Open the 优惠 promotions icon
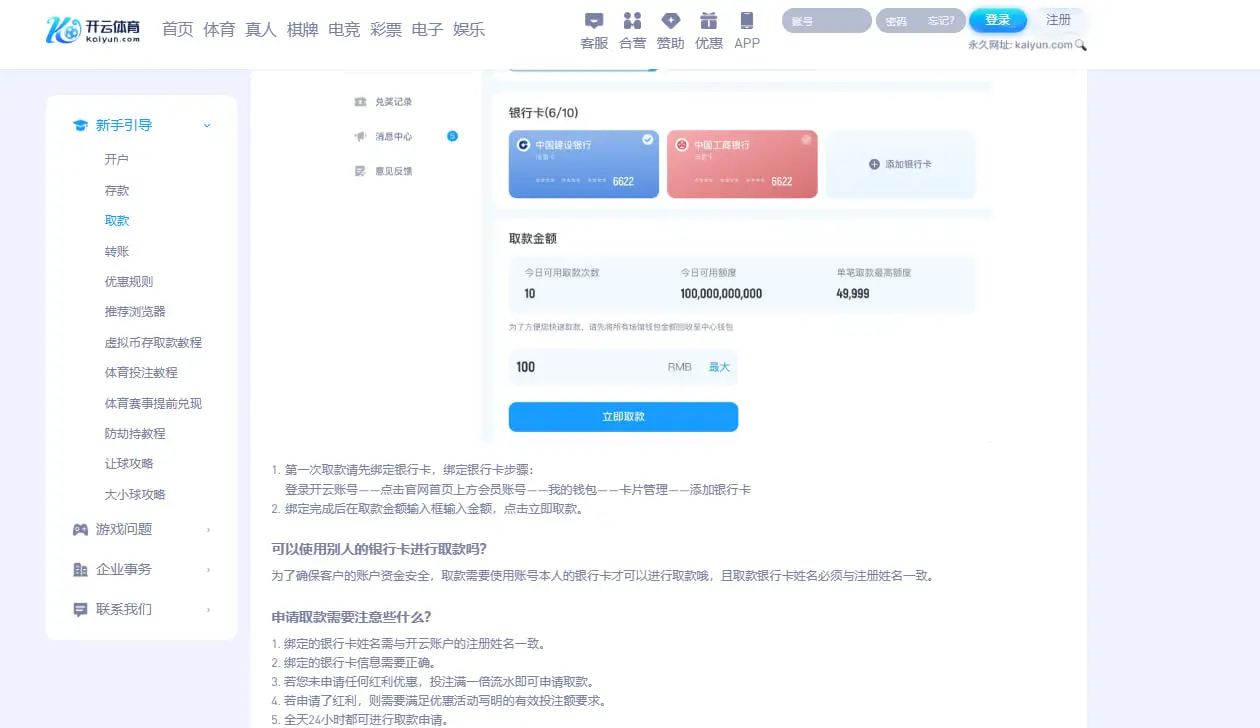Image resolution: width=1260 pixels, height=728 pixels. click(x=708, y=30)
